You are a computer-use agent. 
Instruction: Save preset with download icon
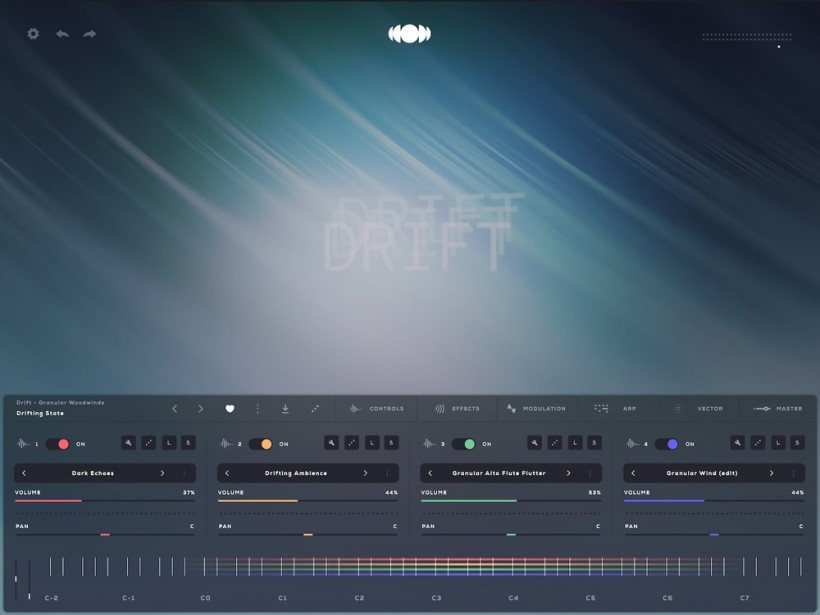point(285,408)
